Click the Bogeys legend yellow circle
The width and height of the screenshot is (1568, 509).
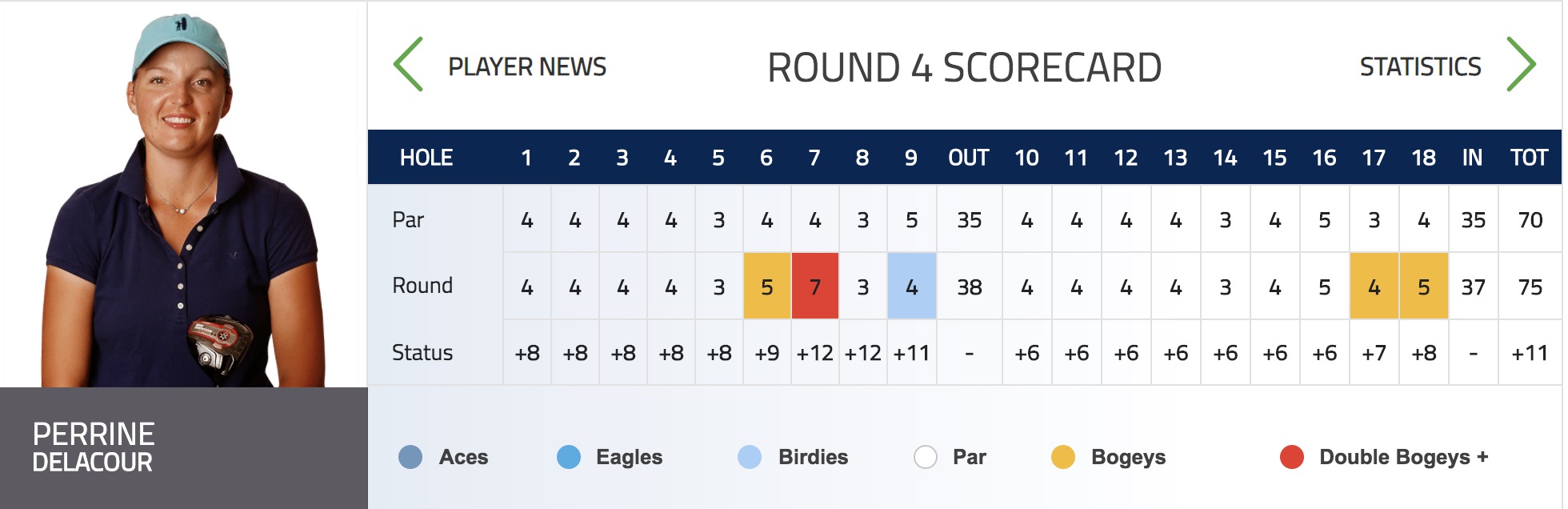(1063, 457)
